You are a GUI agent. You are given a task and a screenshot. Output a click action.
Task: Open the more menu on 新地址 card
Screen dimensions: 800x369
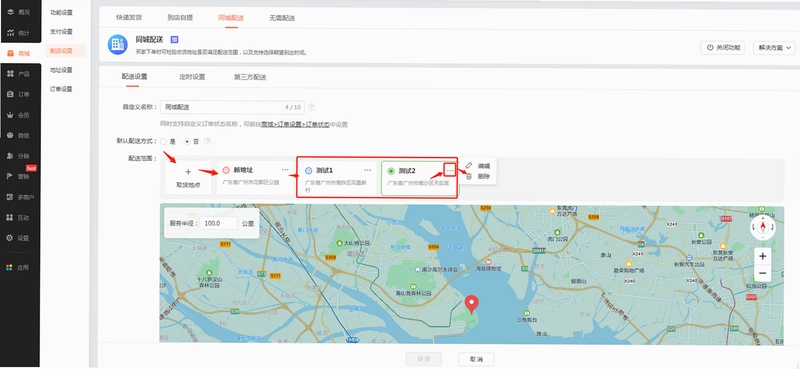[x=285, y=169]
